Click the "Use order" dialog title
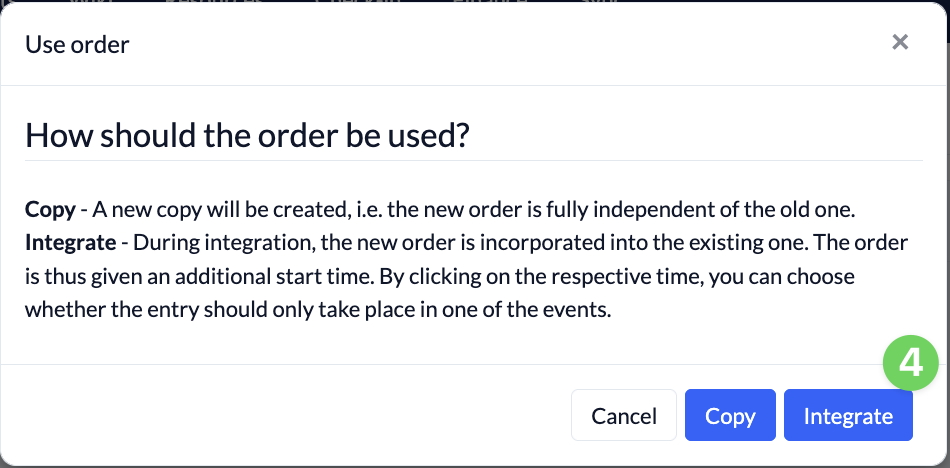The image size is (950, 468). click(77, 45)
